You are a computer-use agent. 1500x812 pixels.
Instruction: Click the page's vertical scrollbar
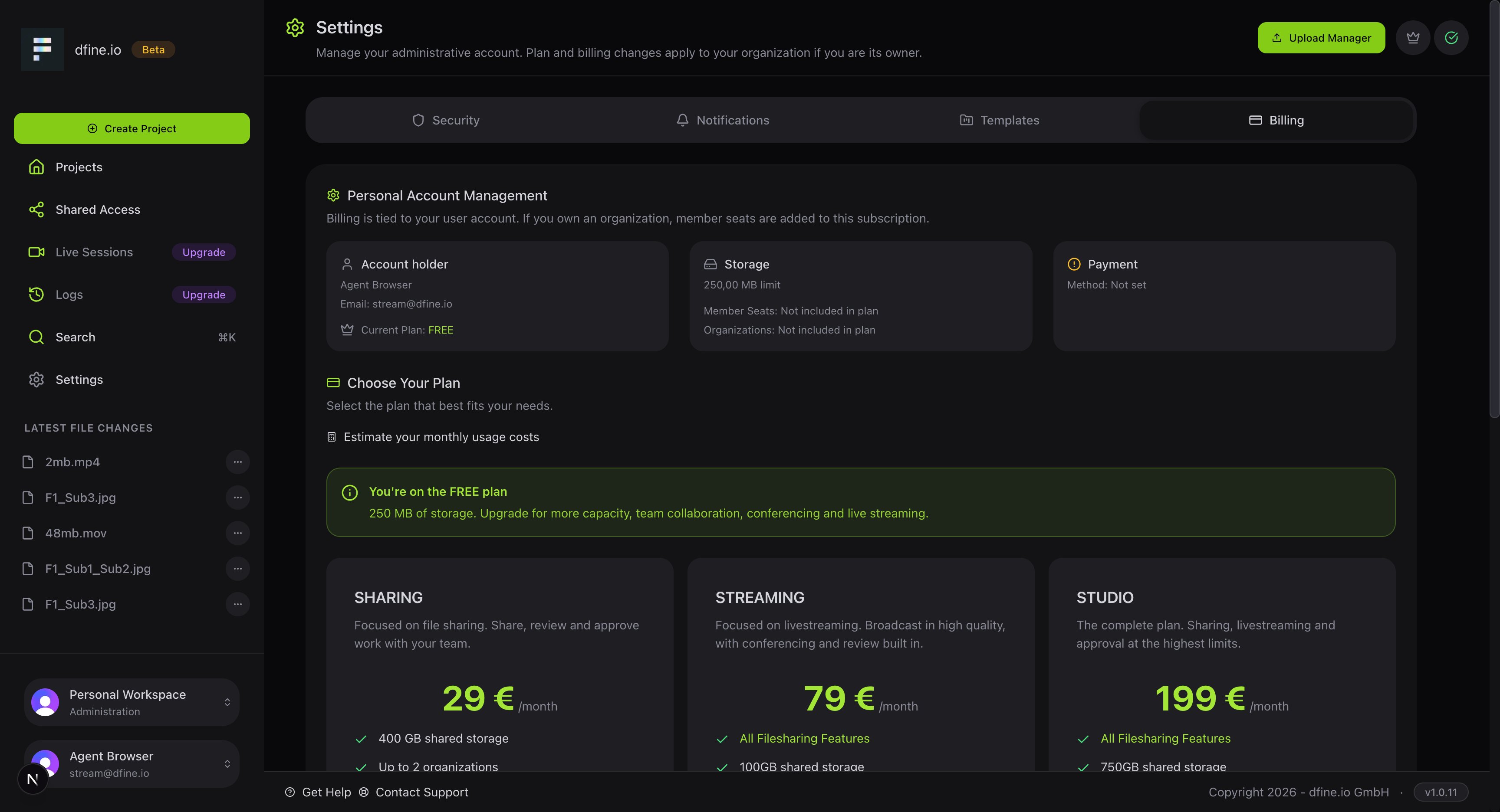[x=1495, y=210]
